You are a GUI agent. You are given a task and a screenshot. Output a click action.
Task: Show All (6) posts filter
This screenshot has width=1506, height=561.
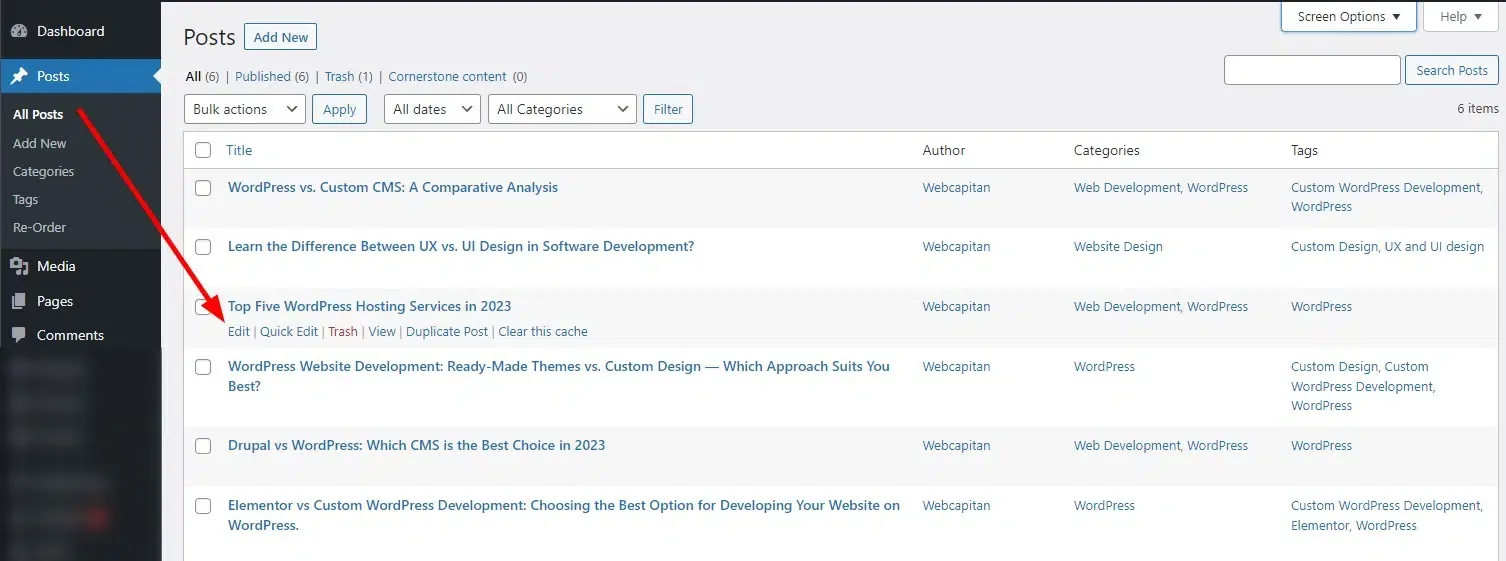[x=202, y=76]
